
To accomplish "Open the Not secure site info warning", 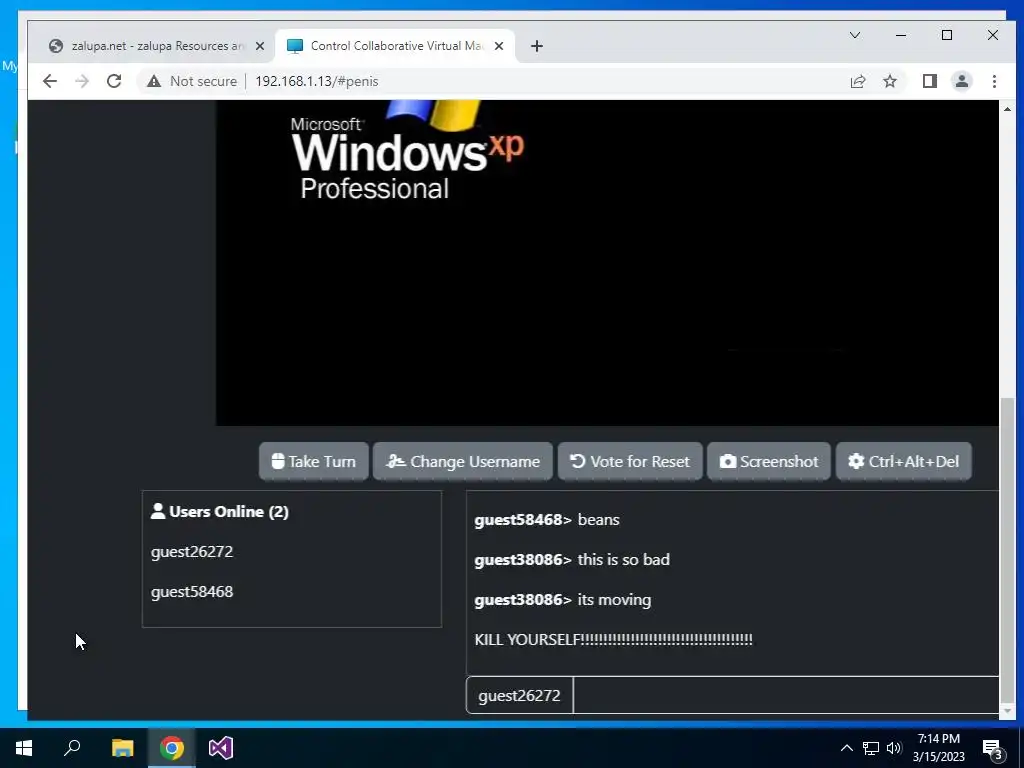I will point(191,81).
